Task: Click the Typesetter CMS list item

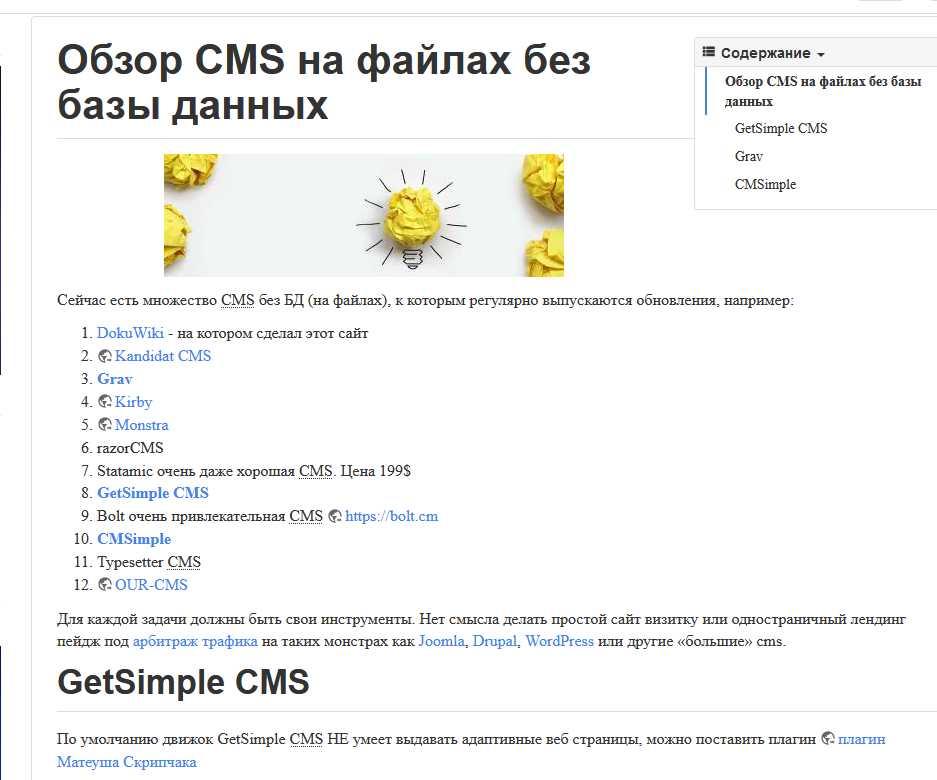Action: (x=149, y=562)
